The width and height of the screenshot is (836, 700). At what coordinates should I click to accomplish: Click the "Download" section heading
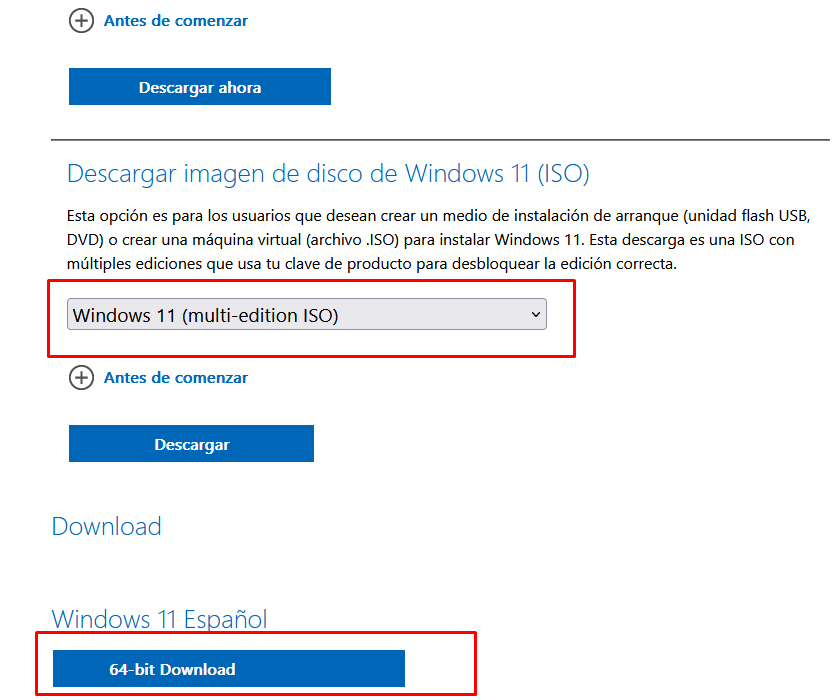[x=106, y=526]
